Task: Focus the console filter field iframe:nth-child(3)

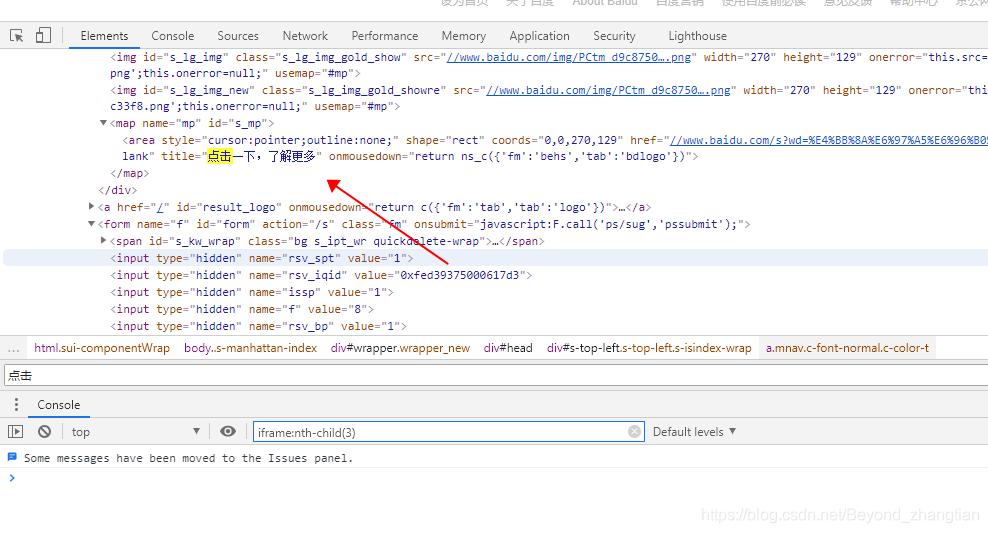Action: [449, 432]
